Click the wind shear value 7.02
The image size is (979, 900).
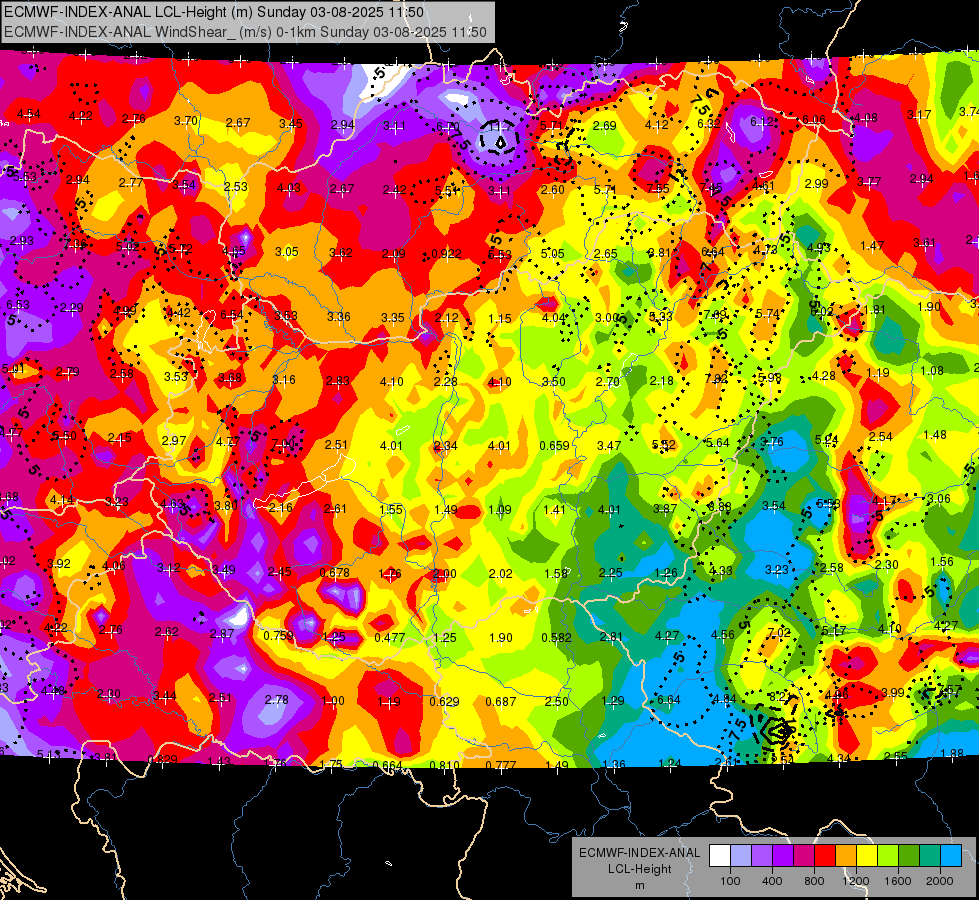click(779, 633)
